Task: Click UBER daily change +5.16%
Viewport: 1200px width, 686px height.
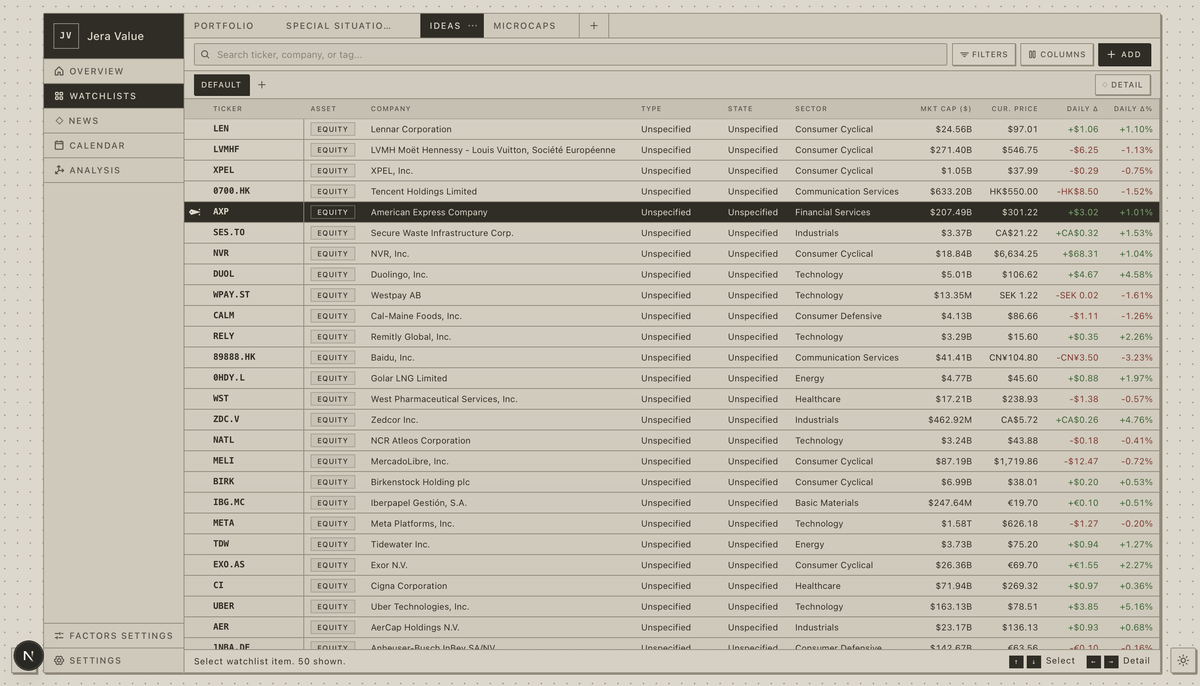Action: [x=1136, y=607]
